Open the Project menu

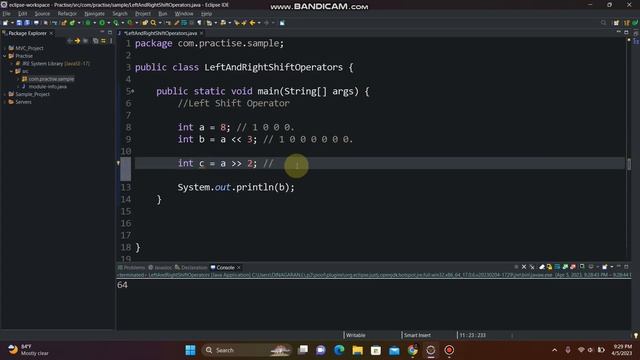tap(143, 13)
